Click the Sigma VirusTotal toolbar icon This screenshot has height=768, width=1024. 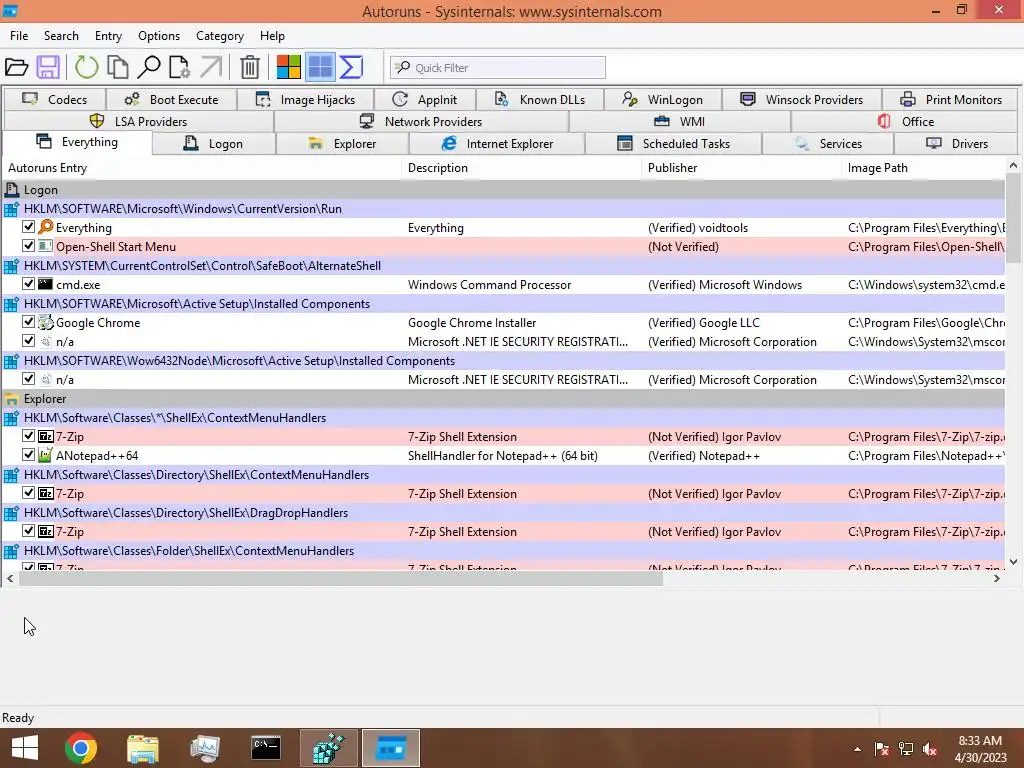pos(351,67)
